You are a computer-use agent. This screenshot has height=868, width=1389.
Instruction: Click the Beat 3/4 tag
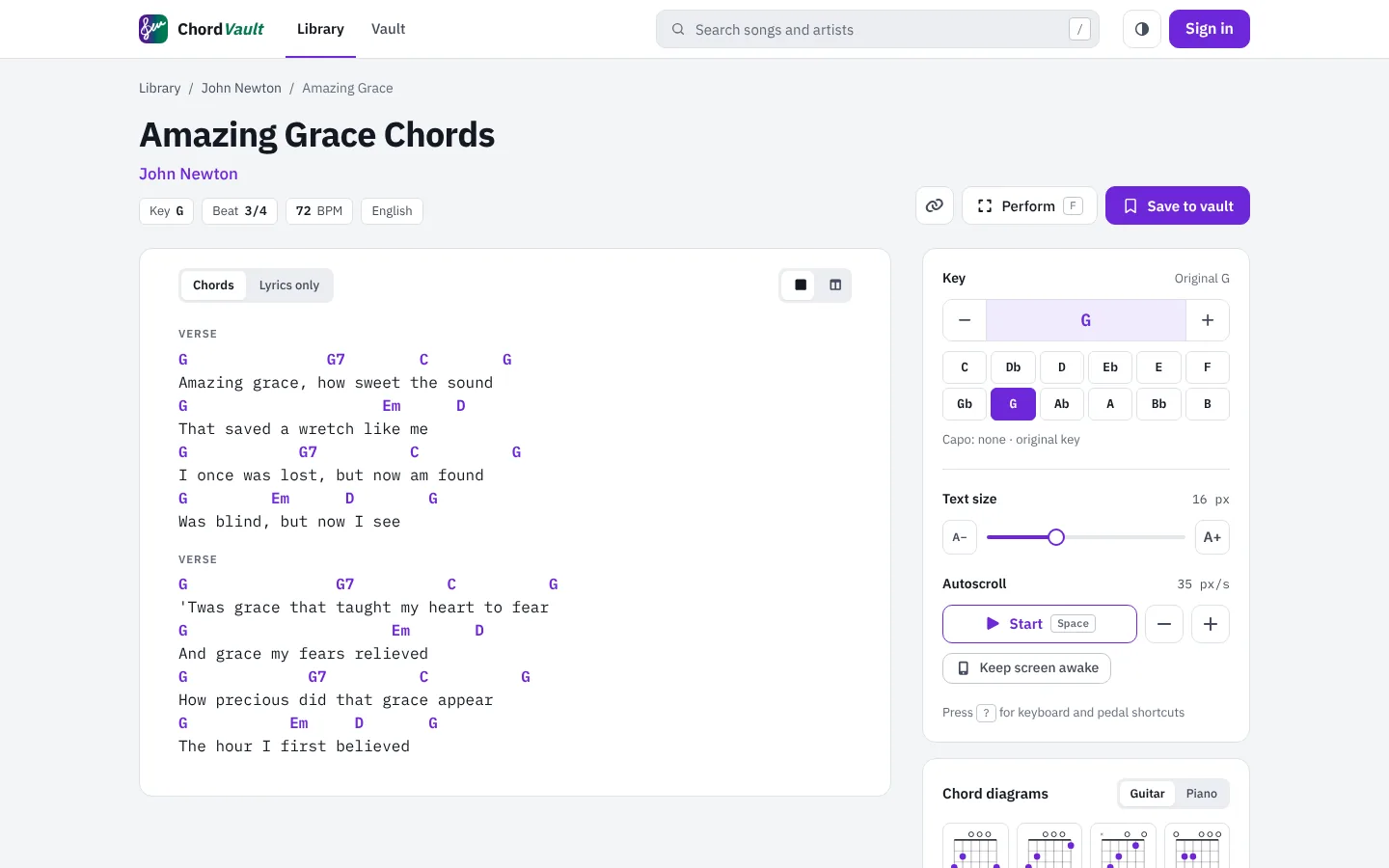(239, 211)
